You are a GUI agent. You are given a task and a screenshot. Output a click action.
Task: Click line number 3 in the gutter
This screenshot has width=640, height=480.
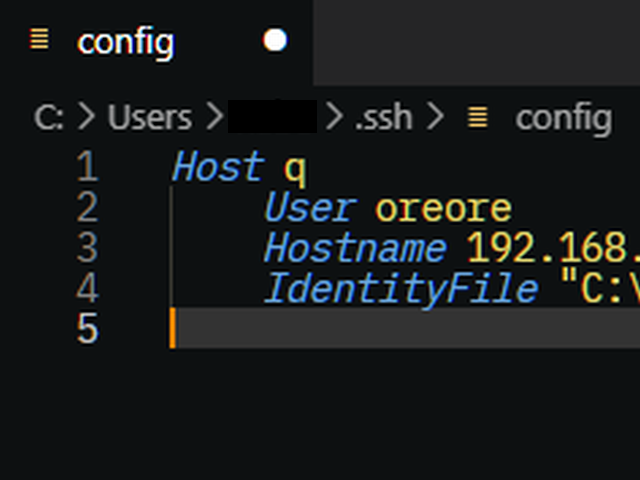point(87,248)
